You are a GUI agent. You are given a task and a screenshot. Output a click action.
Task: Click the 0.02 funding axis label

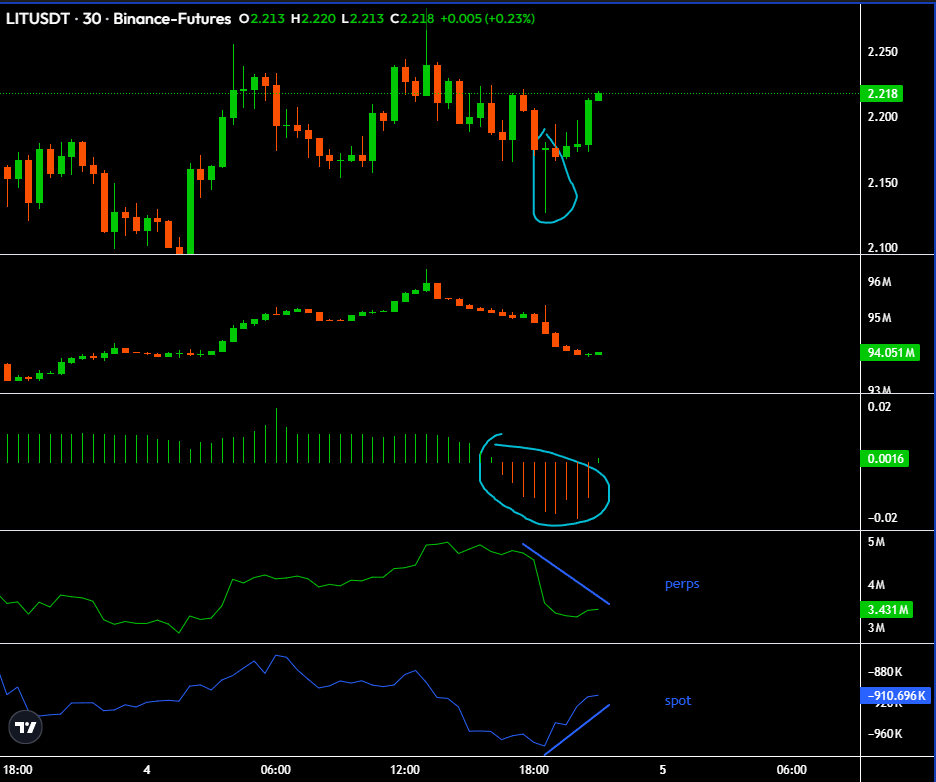(x=879, y=407)
